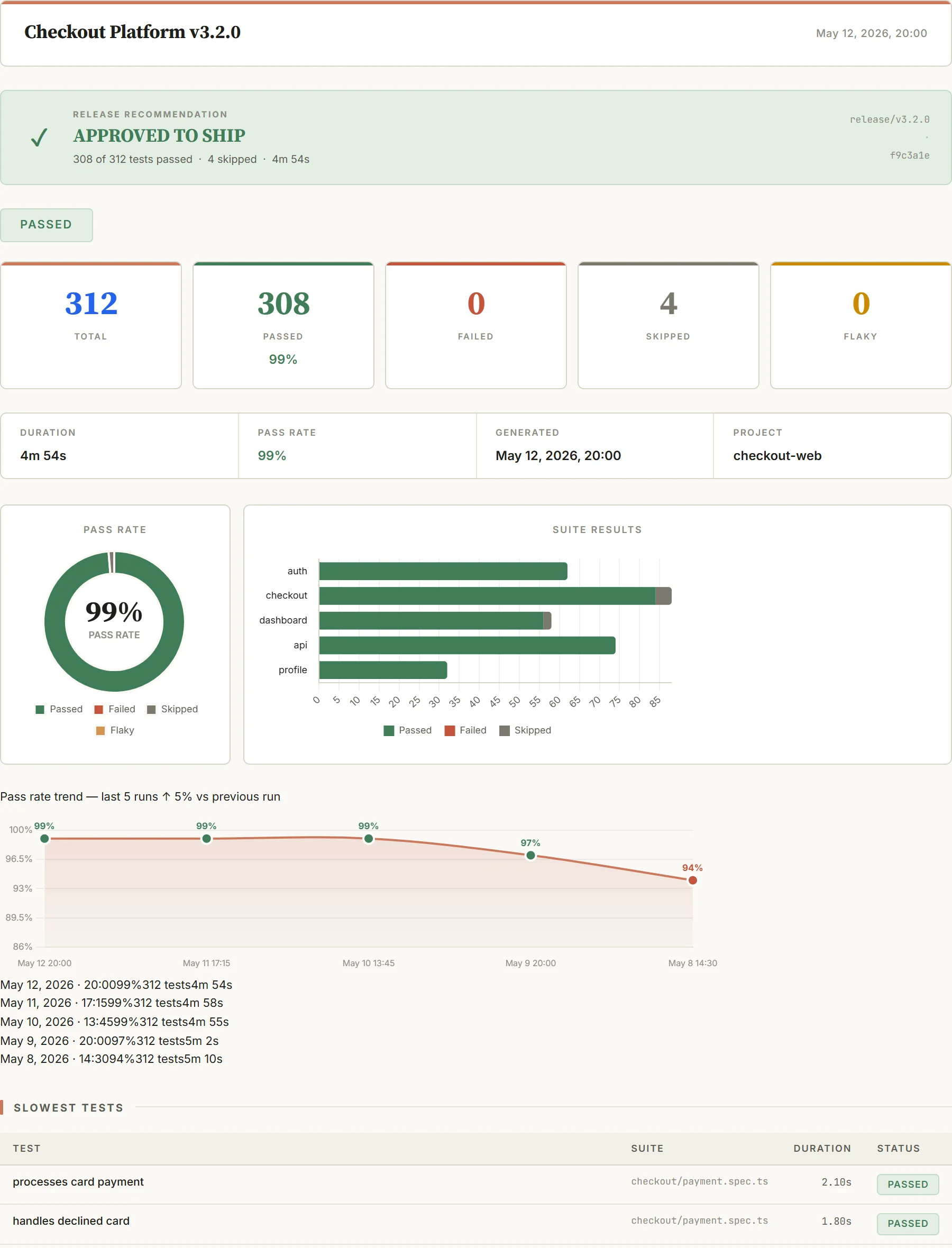Click the May 11, 2026 run history row
Image resolution: width=952 pixels, height=1248 pixels.
[112, 1003]
